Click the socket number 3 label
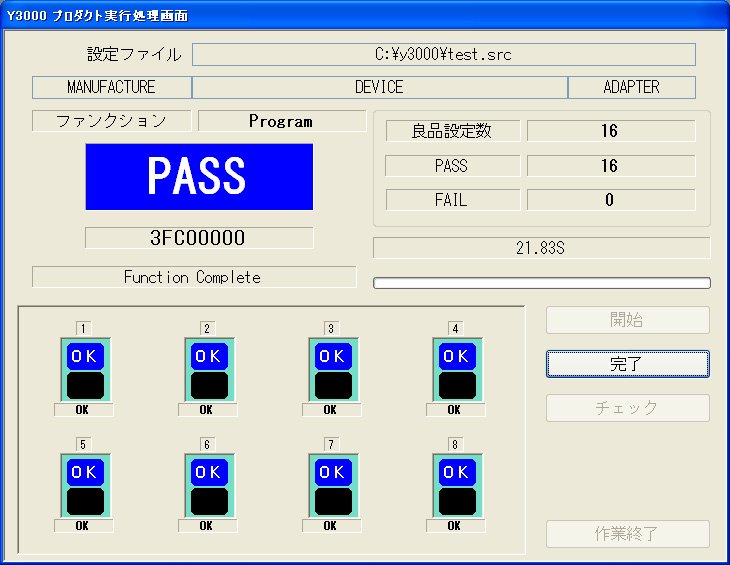Viewport: 730px width, 565px height. (331, 329)
